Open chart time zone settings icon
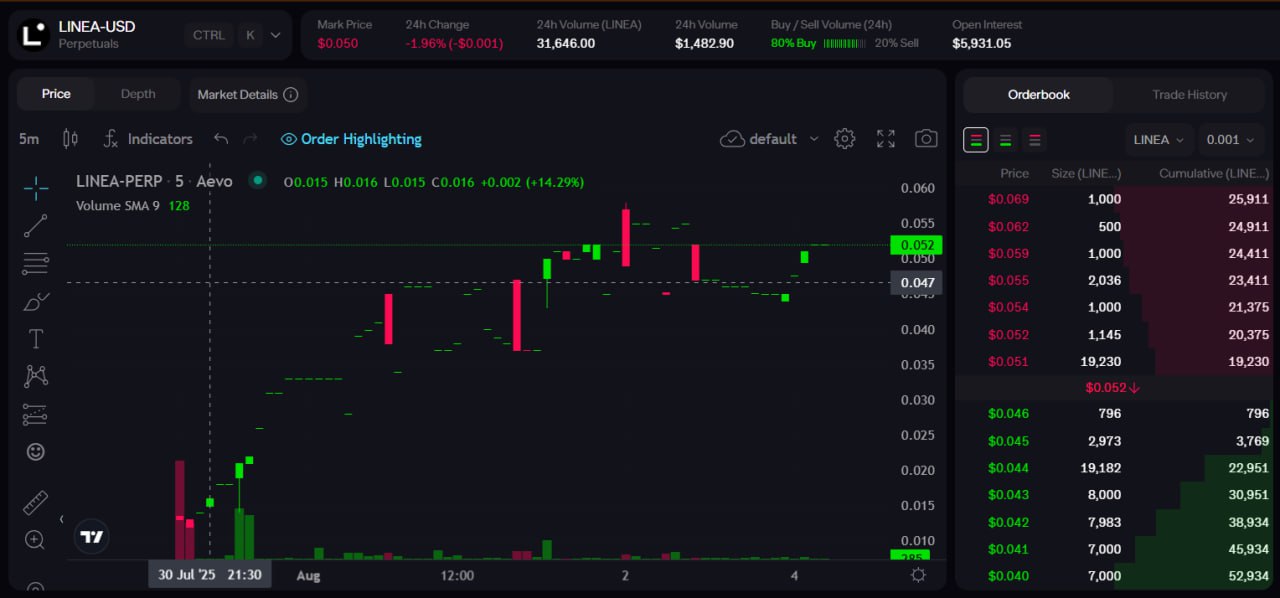The image size is (1280, 598). (x=918, y=575)
